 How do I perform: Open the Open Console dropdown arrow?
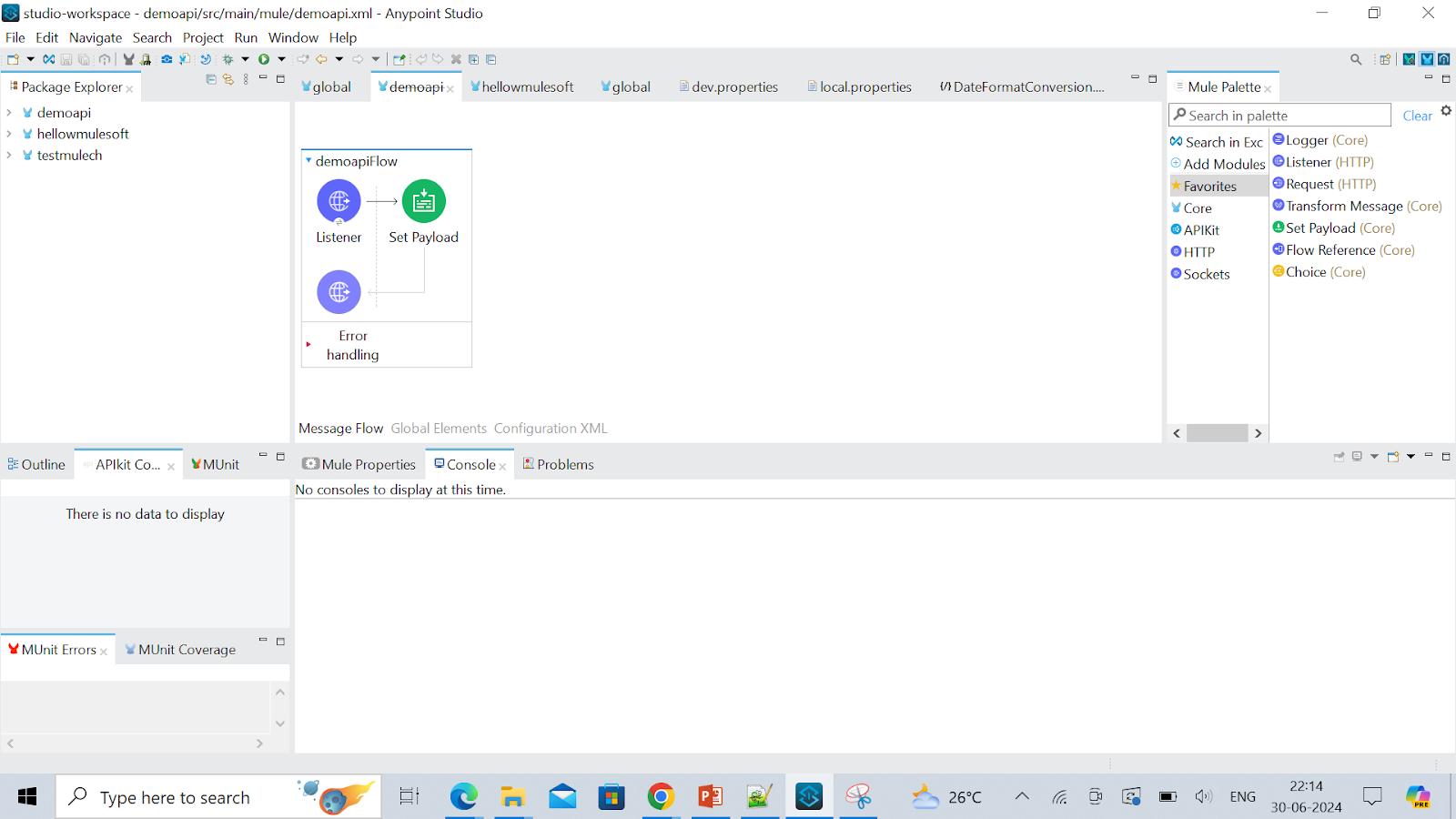(x=1410, y=457)
